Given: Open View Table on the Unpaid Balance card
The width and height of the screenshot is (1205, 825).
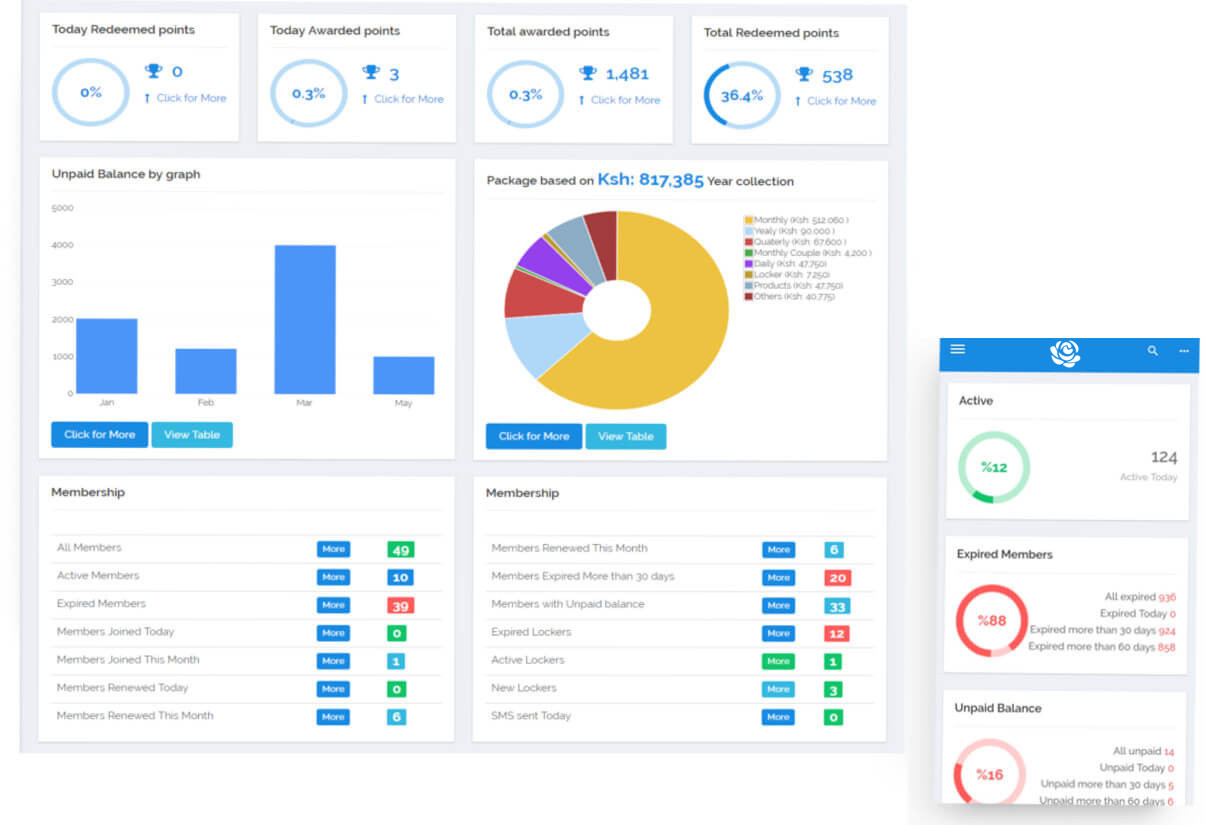Looking at the screenshot, I should (192, 434).
